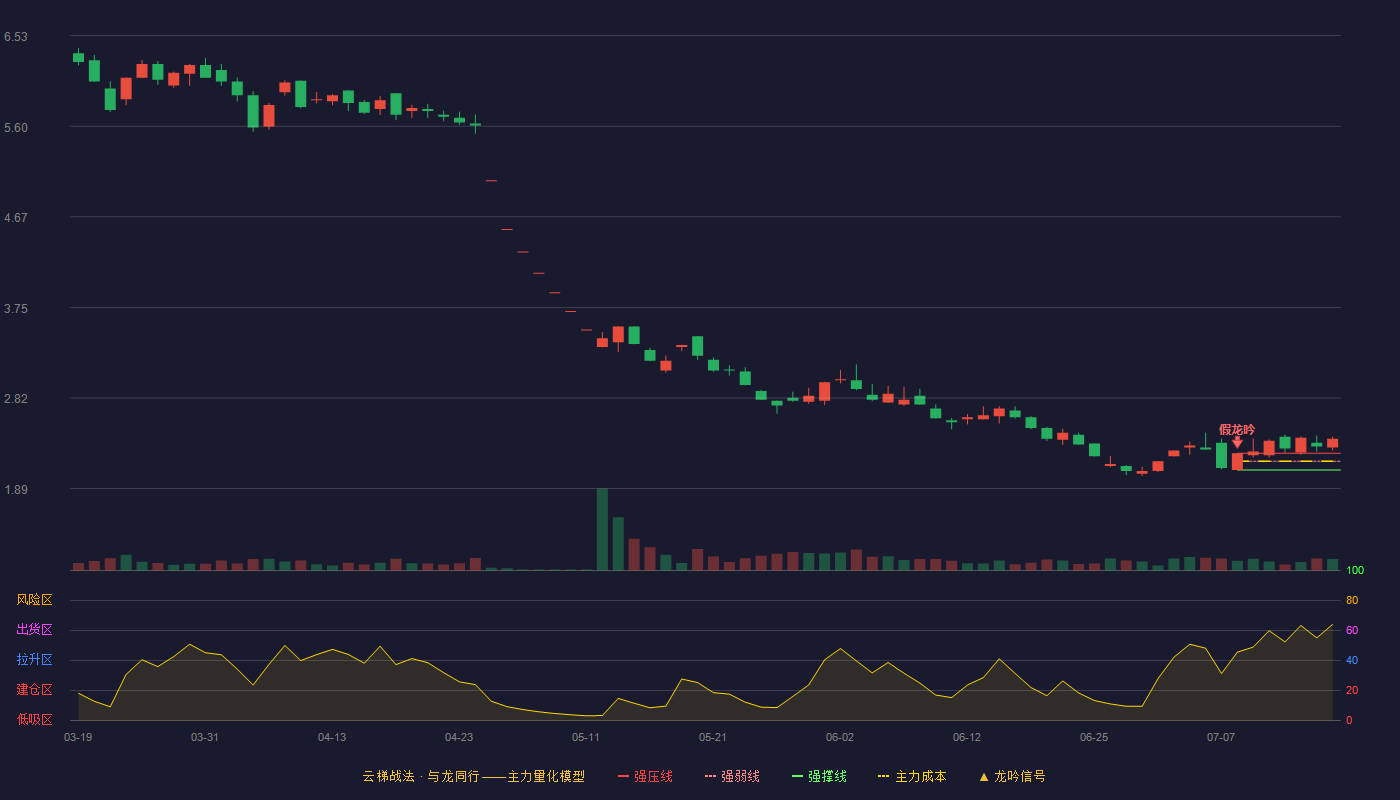Click the 4.67 price axis label
Viewport: 1400px width, 800px height.
click(x=16, y=217)
